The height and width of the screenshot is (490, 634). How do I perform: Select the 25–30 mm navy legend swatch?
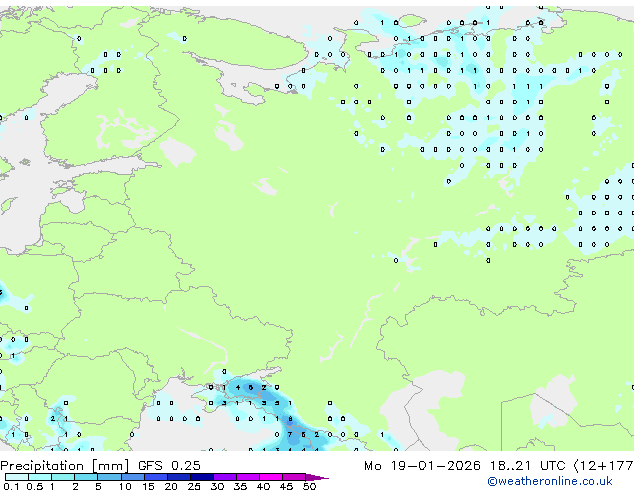[x=201, y=477]
